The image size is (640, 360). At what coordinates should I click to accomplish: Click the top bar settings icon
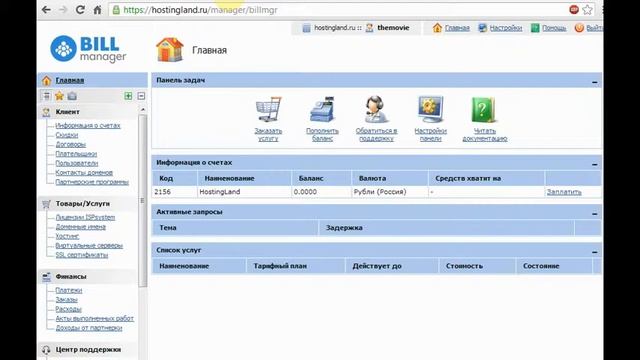click(482, 28)
